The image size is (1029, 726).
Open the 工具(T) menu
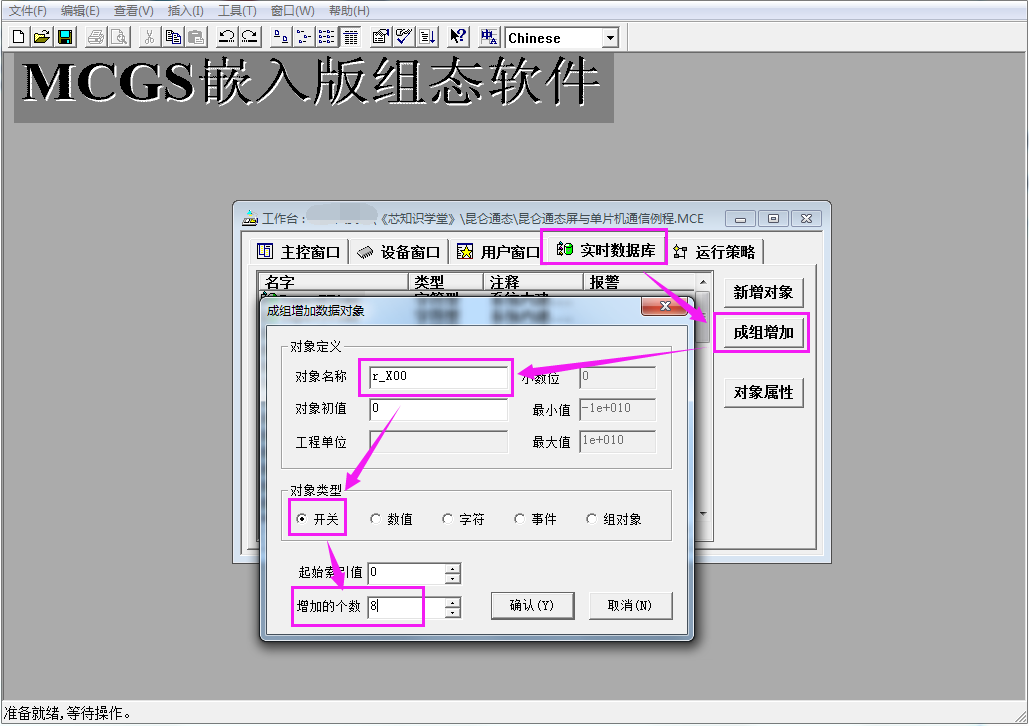[237, 11]
